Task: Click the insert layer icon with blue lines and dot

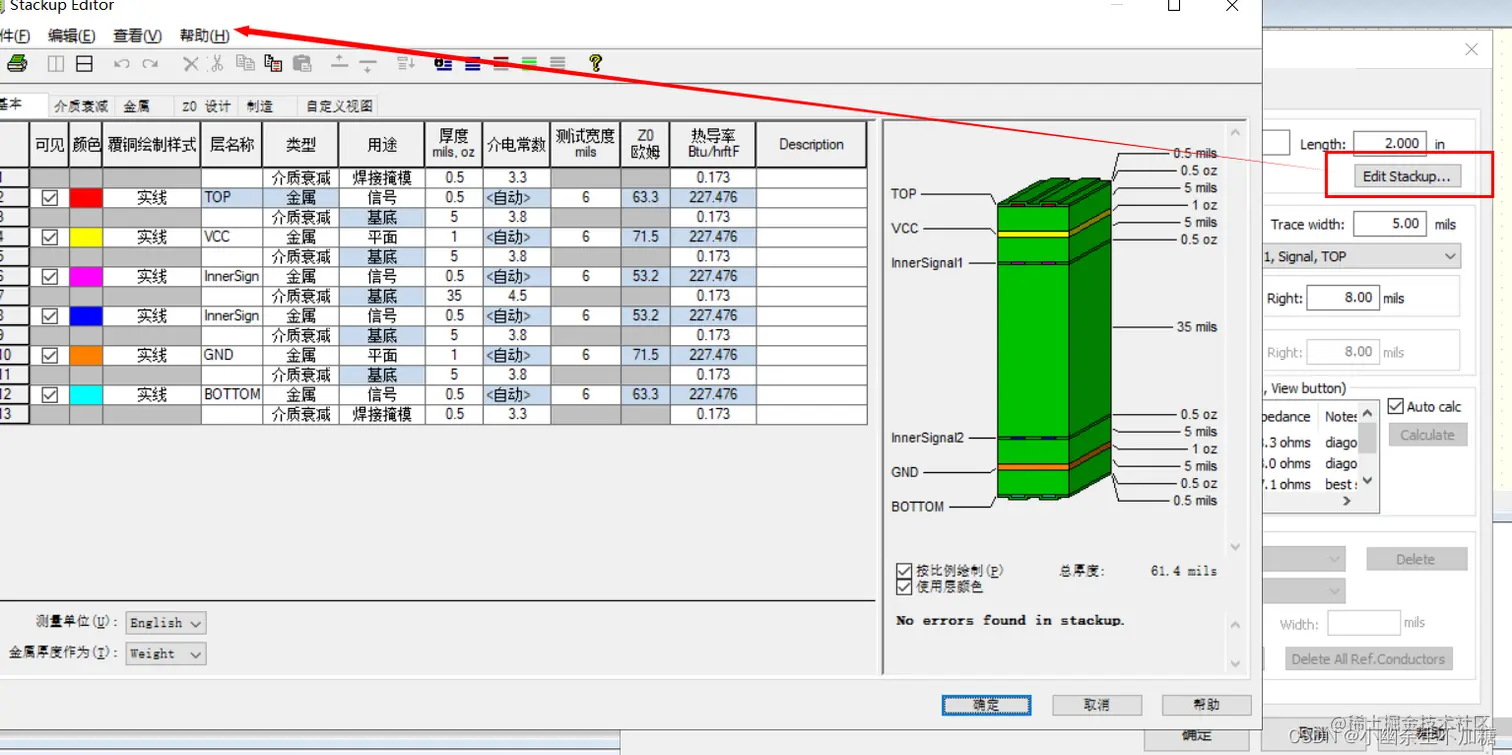Action: pos(443,63)
